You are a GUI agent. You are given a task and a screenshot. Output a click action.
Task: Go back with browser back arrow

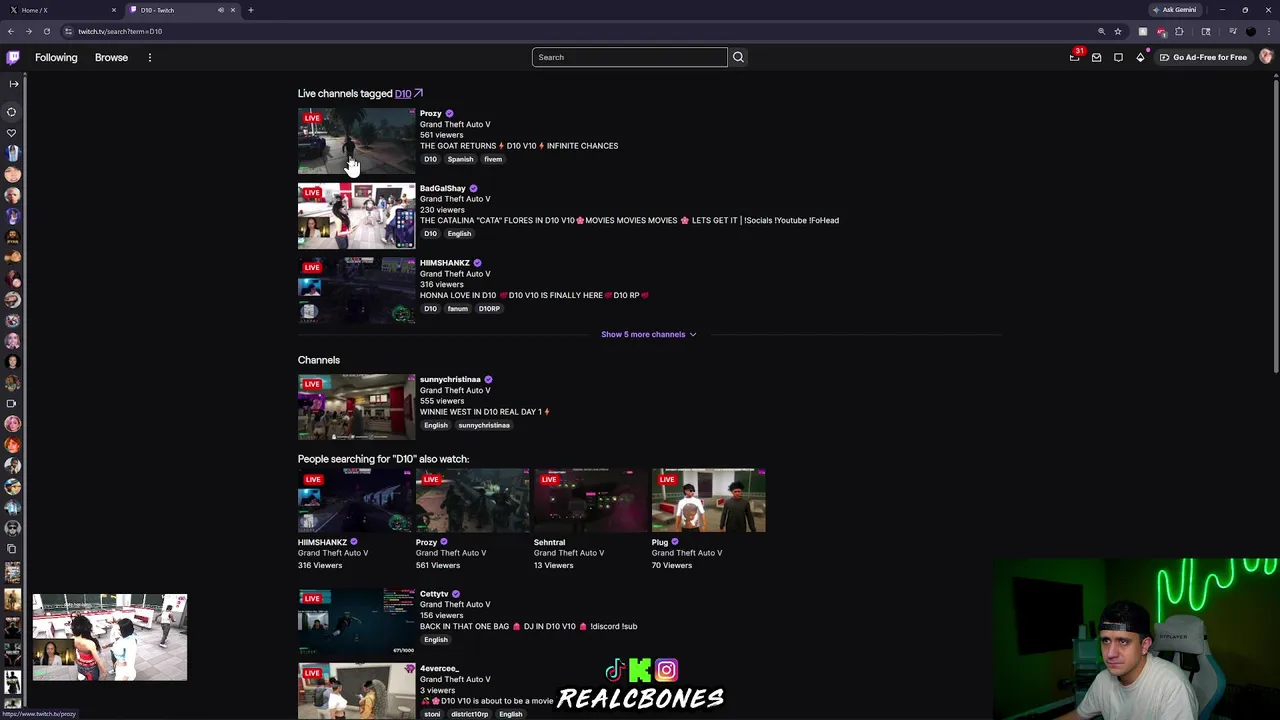(x=11, y=31)
